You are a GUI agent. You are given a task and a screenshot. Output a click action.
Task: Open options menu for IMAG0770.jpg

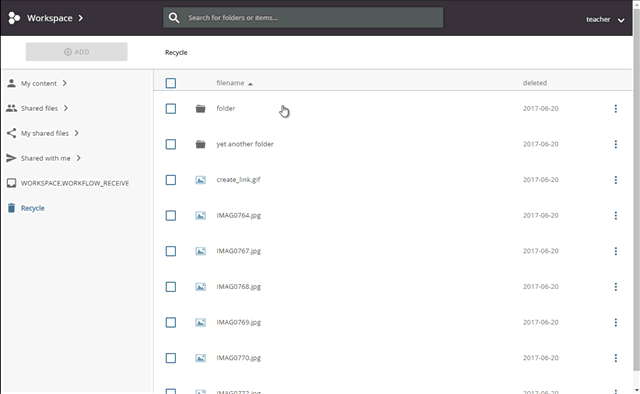616,358
